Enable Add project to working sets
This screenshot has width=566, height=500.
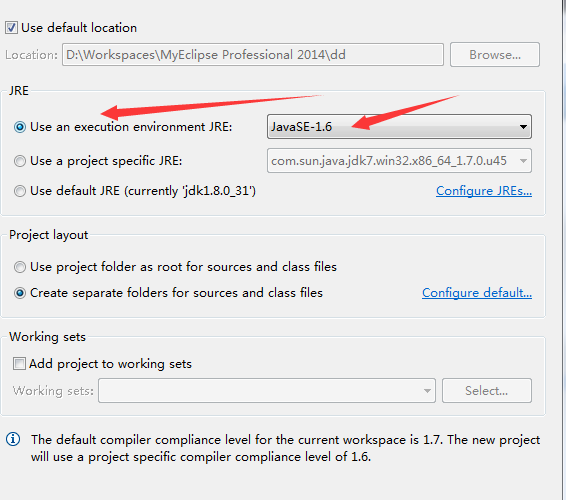(x=19, y=364)
